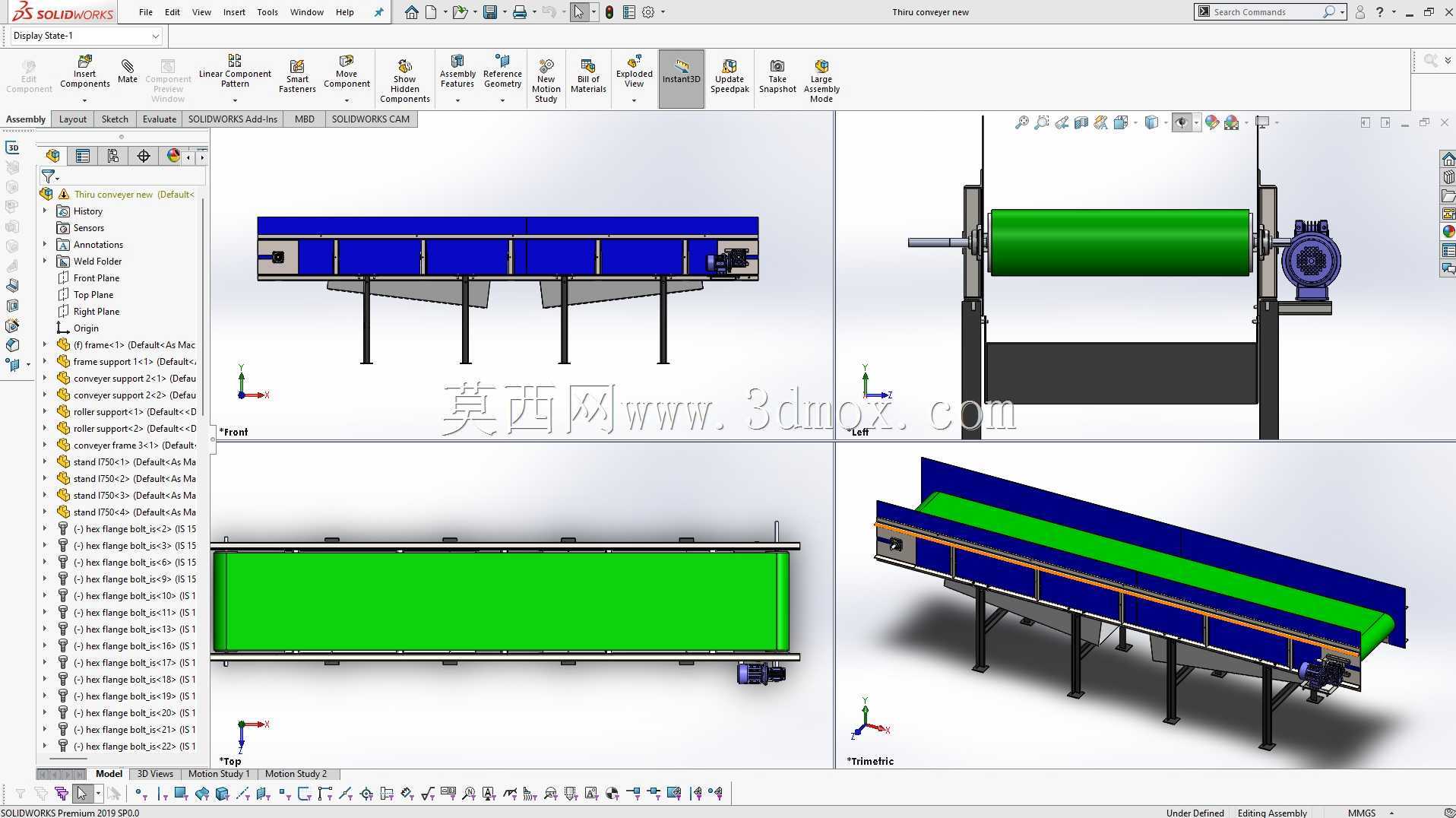The height and width of the screenshot is (818, 1456).
Task: Switch to SOLIDWORKS CAM tab
Action: coord(371,119)
